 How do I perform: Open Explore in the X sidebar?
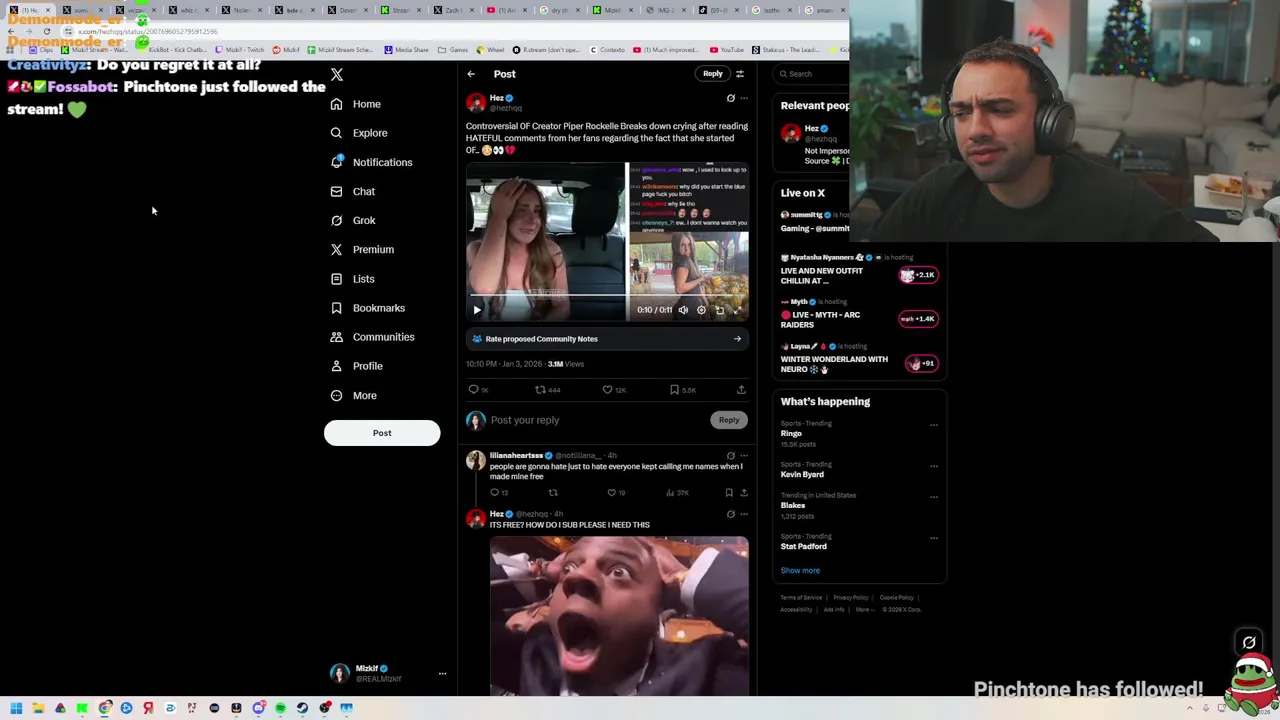359,133
